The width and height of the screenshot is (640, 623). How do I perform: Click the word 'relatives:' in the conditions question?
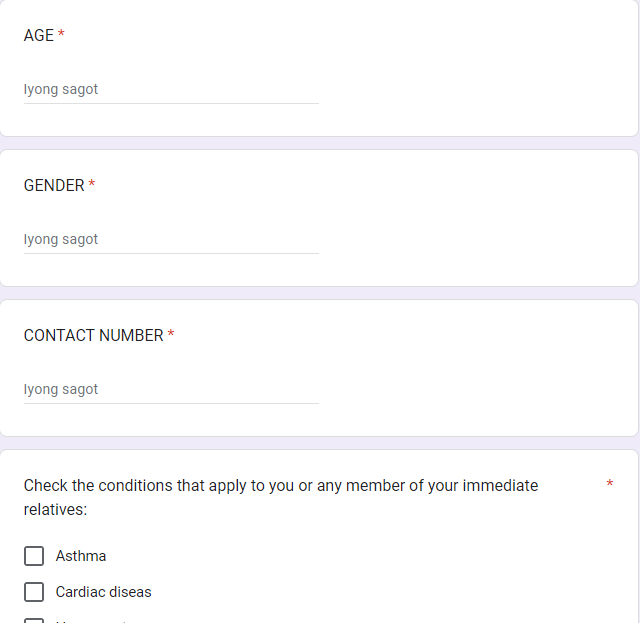[56, 510]
